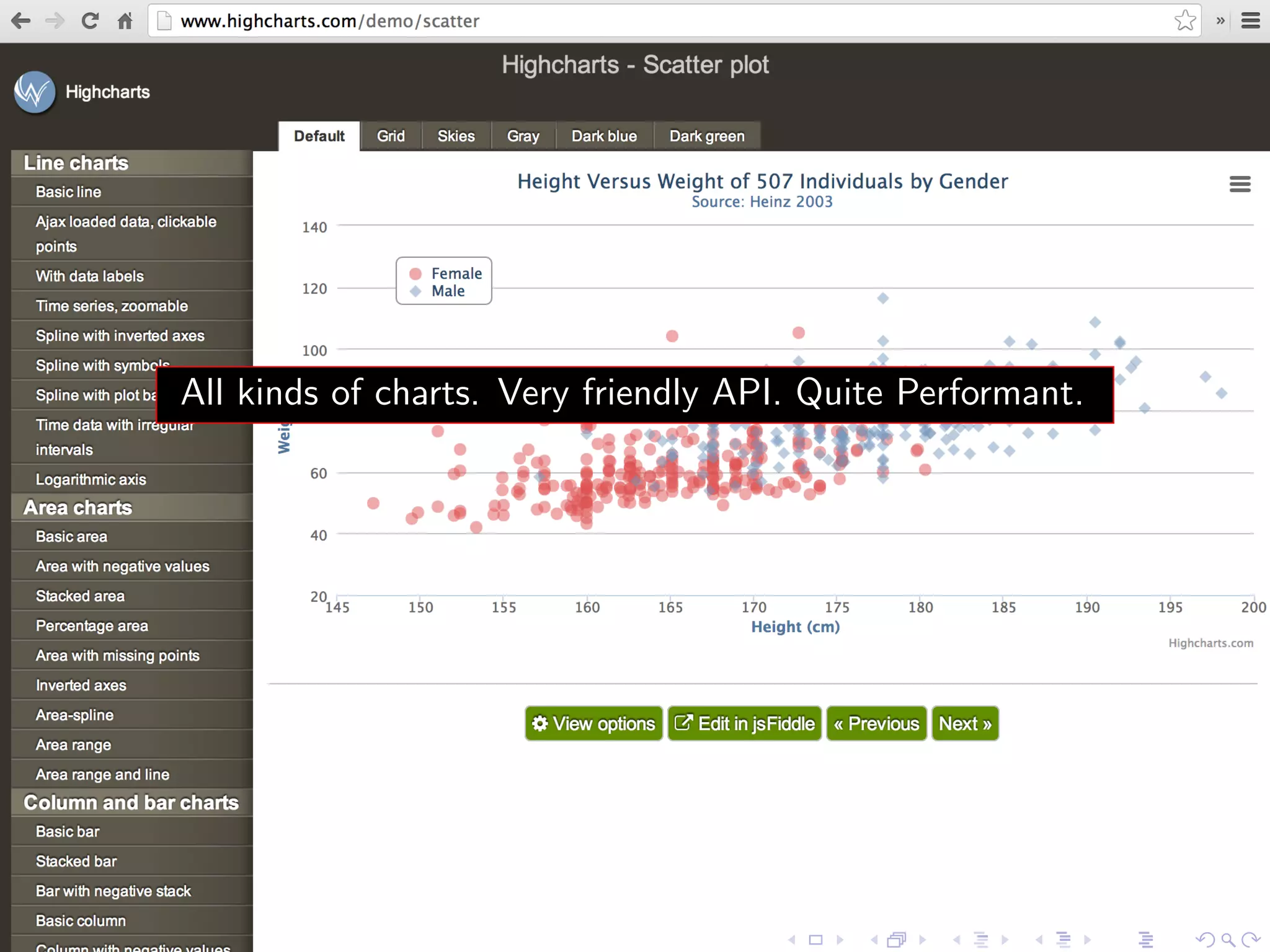Viewport: 1270px width, 952px height.
Task: Toggle the Male series in legend
Action: (x=437, y=291)
